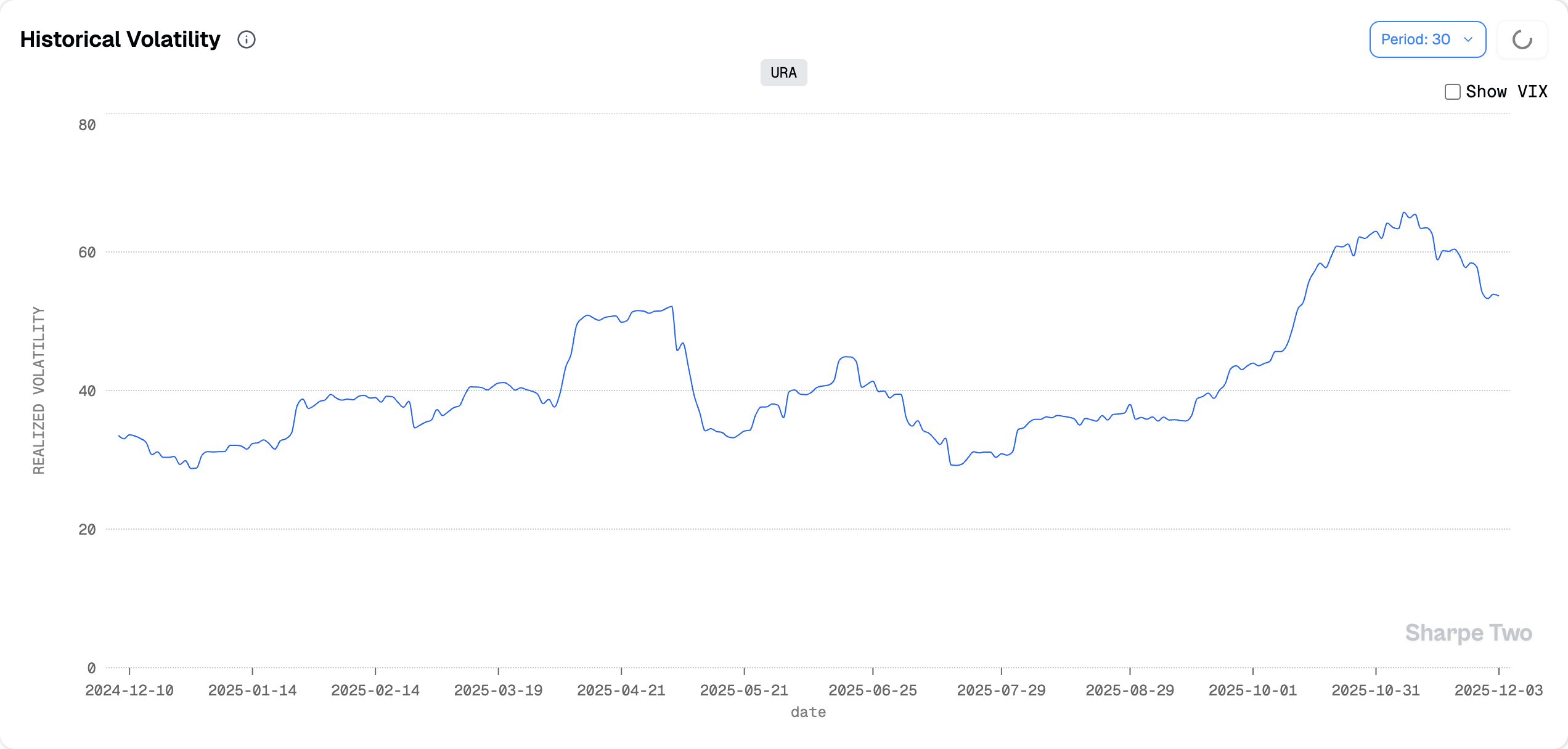Click the circular refresh spinner button
This screenshot has height=749, width=1568.
pyautogui.click(x=1522, y=39)
